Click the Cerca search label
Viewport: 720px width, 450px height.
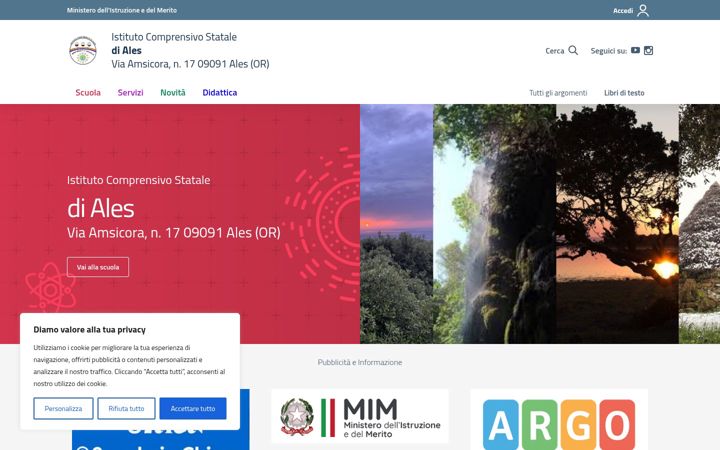tap(554, 51)
